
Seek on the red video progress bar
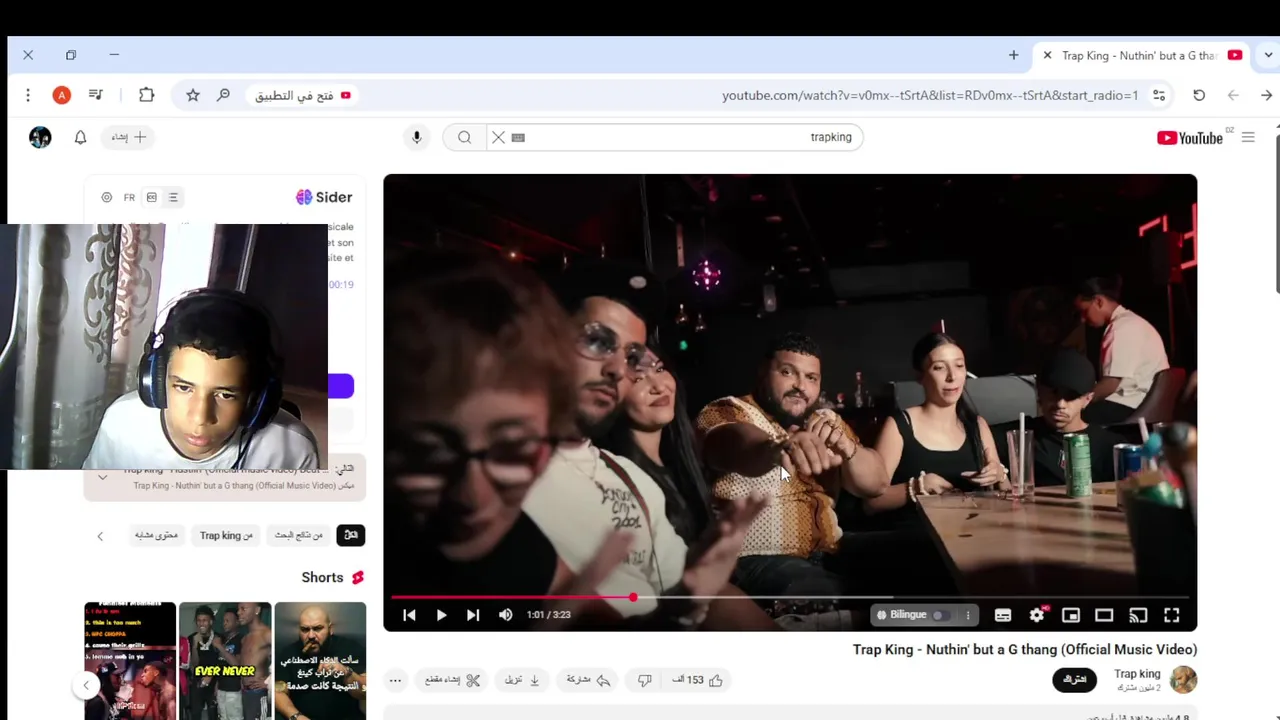[790, 597]
